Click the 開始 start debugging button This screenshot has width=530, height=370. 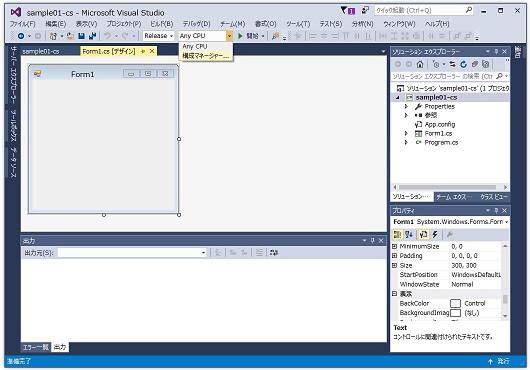(251, 36)
